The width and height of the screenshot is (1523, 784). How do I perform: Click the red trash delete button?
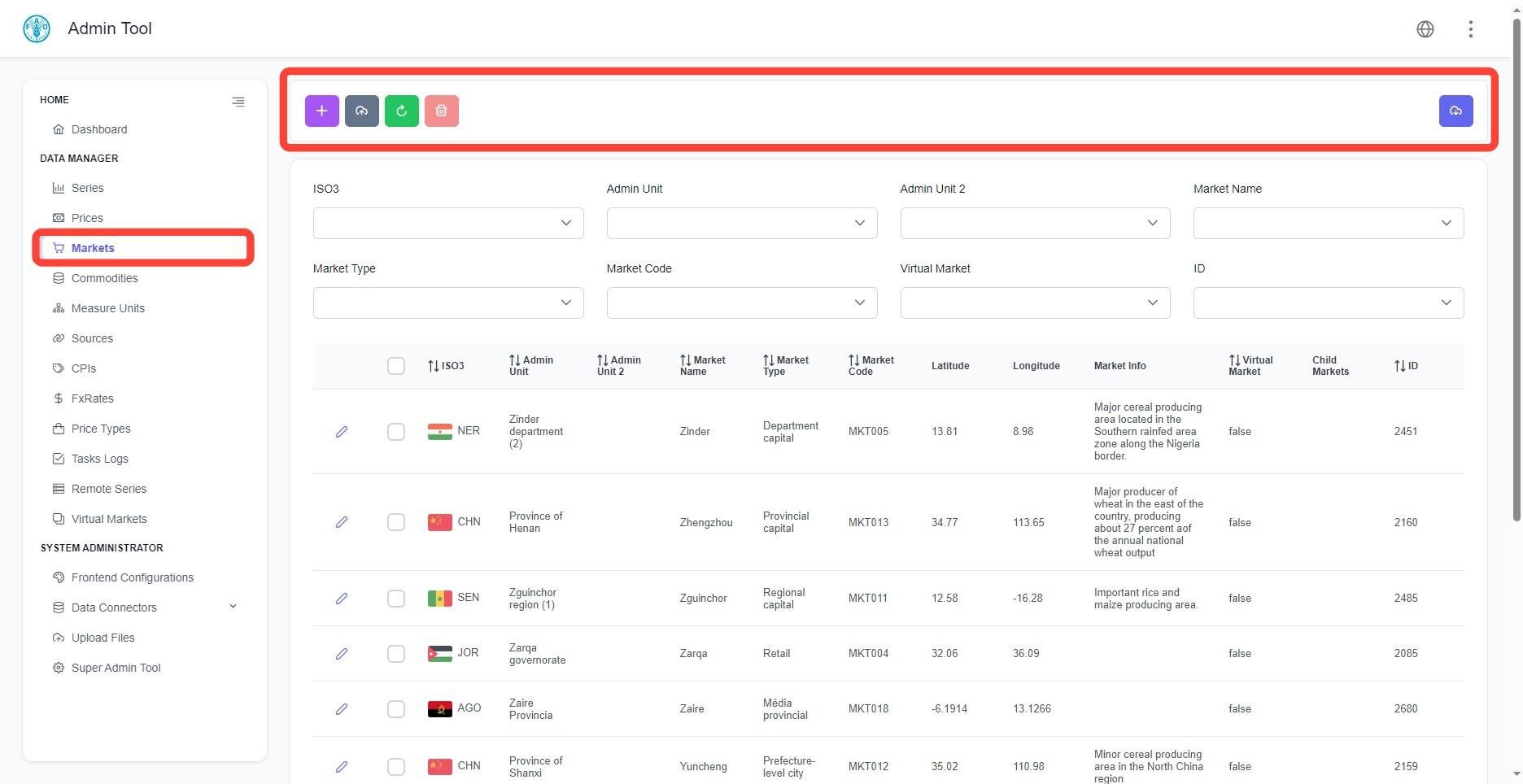[441, 111]
